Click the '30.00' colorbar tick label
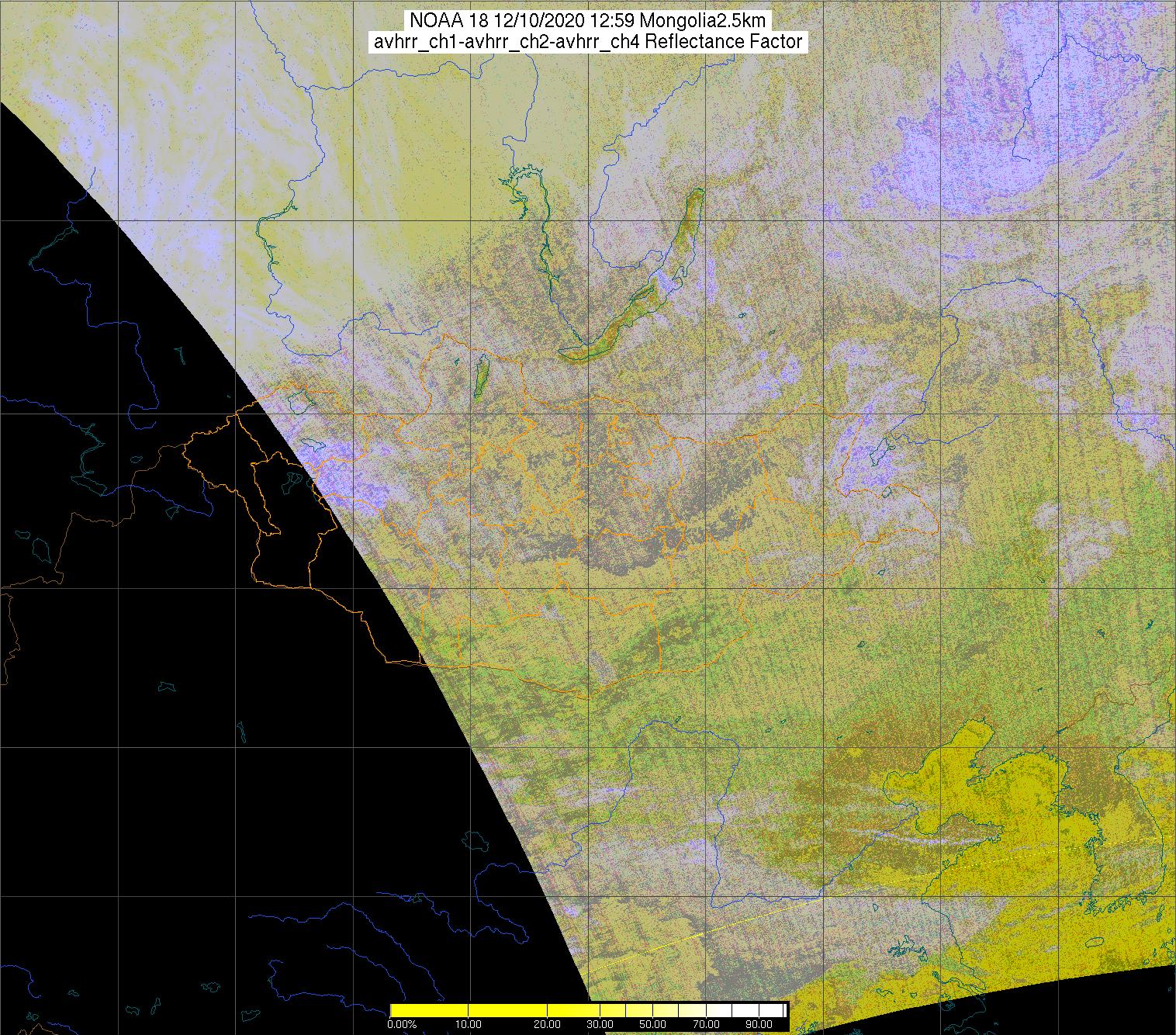 tap(601, 1026)
